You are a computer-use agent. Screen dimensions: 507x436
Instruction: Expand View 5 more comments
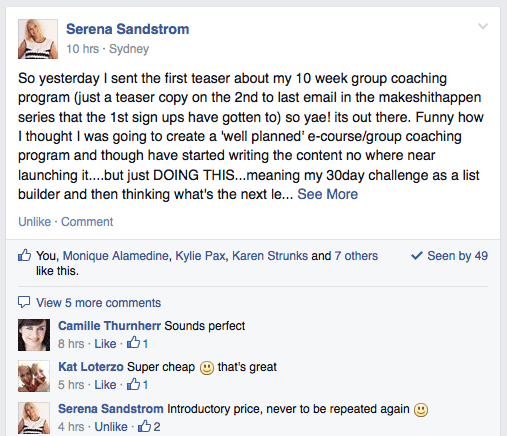point(98,303)
